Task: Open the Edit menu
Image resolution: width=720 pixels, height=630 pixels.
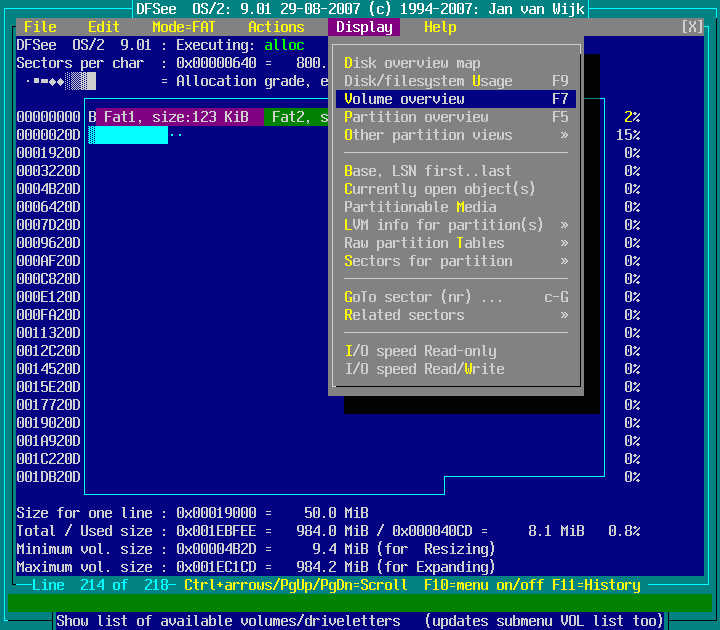Action: [x=103, y=27]
